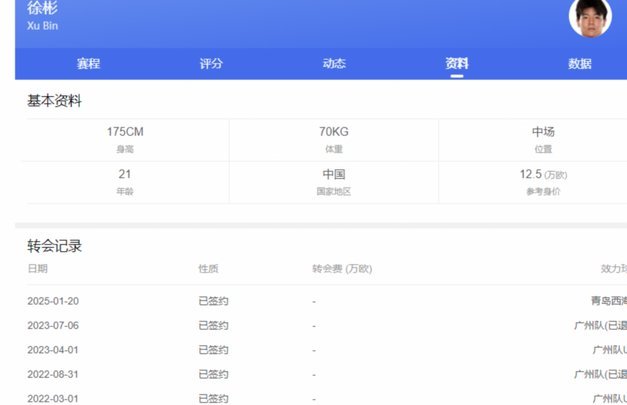Click Xu Bin's profile photo

tap(590, 17)
